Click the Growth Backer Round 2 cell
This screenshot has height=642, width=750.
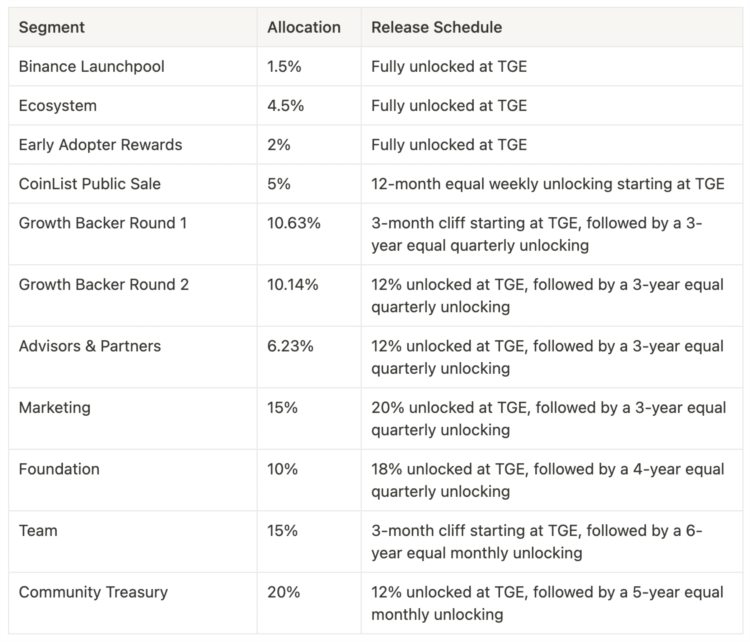click(104, 285)
